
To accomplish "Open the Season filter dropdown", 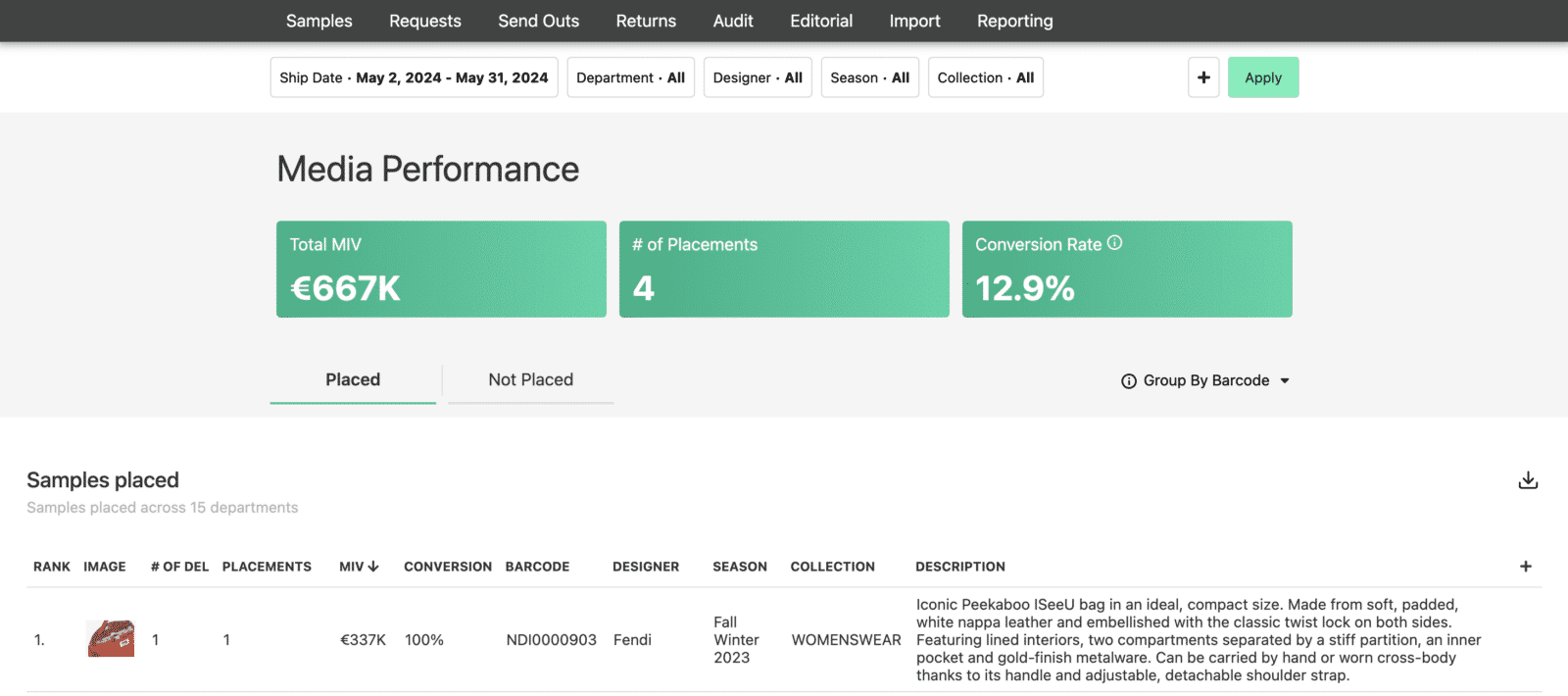I will click(869, 77).
